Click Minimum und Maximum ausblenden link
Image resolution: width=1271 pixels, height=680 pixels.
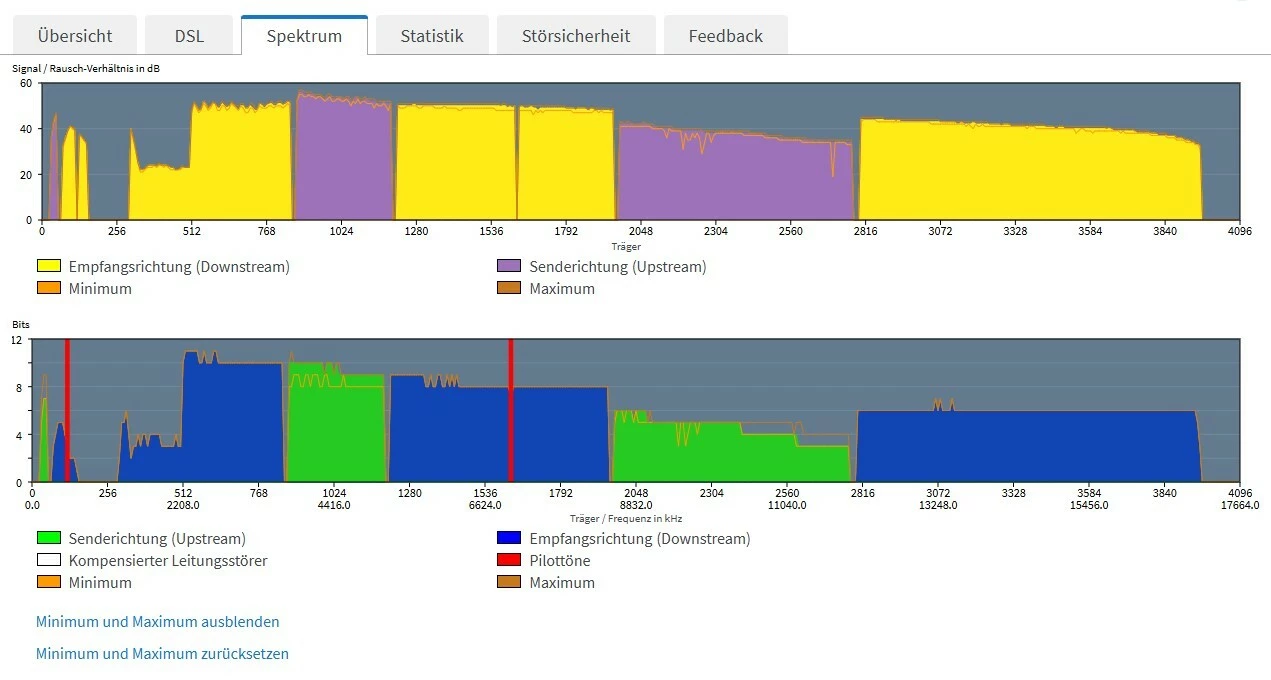coord(158,621)
